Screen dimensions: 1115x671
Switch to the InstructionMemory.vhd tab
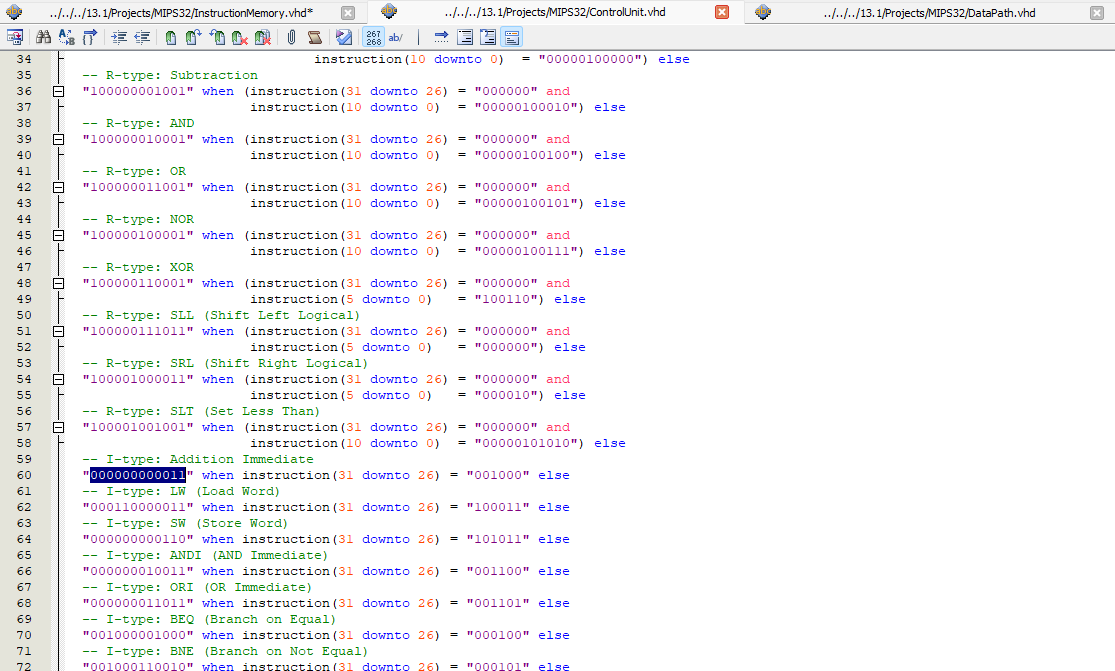(182, 12)
